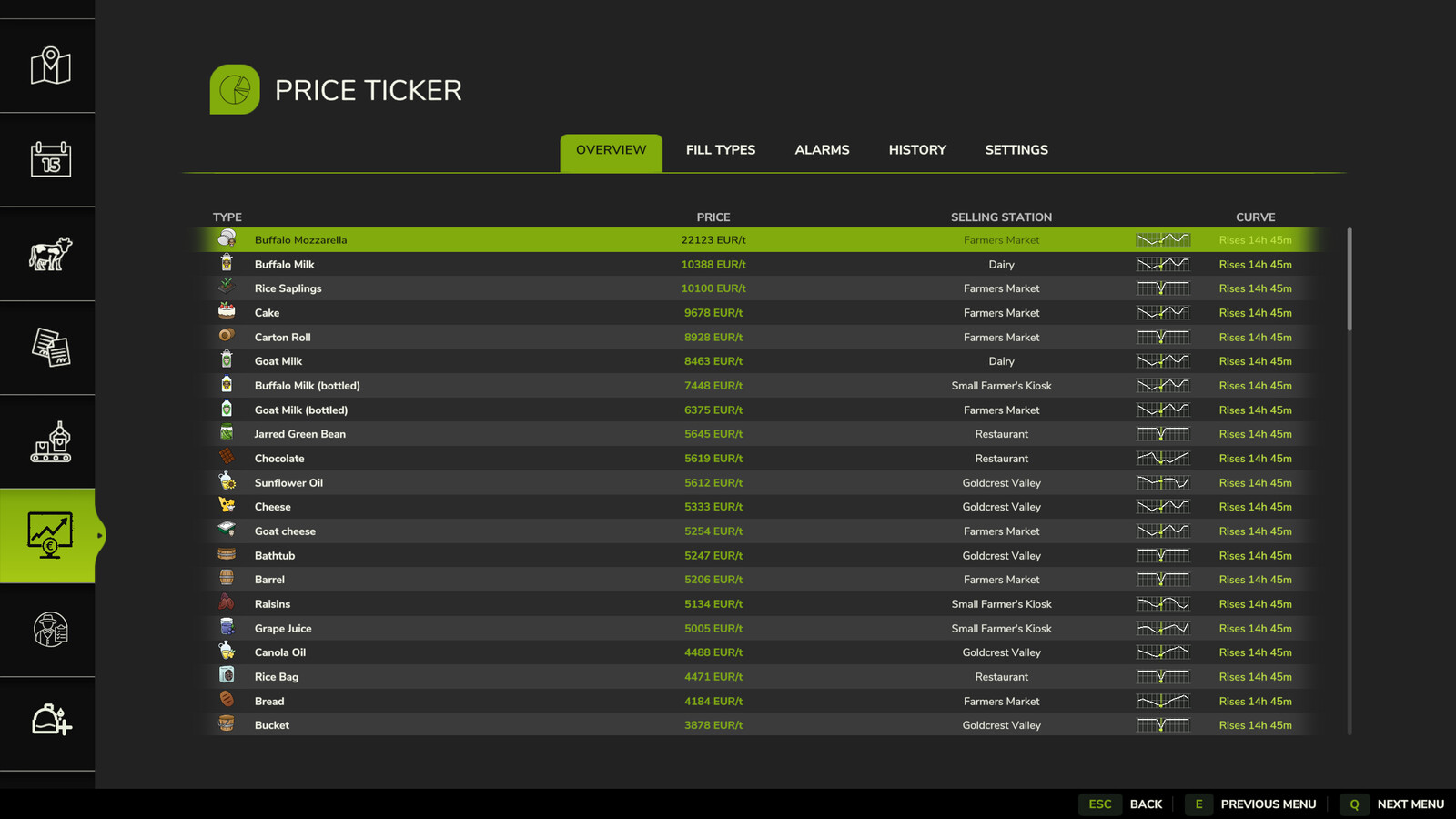Open the farmer workers icon
The width and height of the screenshot is (1456, 819).
coord(50,630)
